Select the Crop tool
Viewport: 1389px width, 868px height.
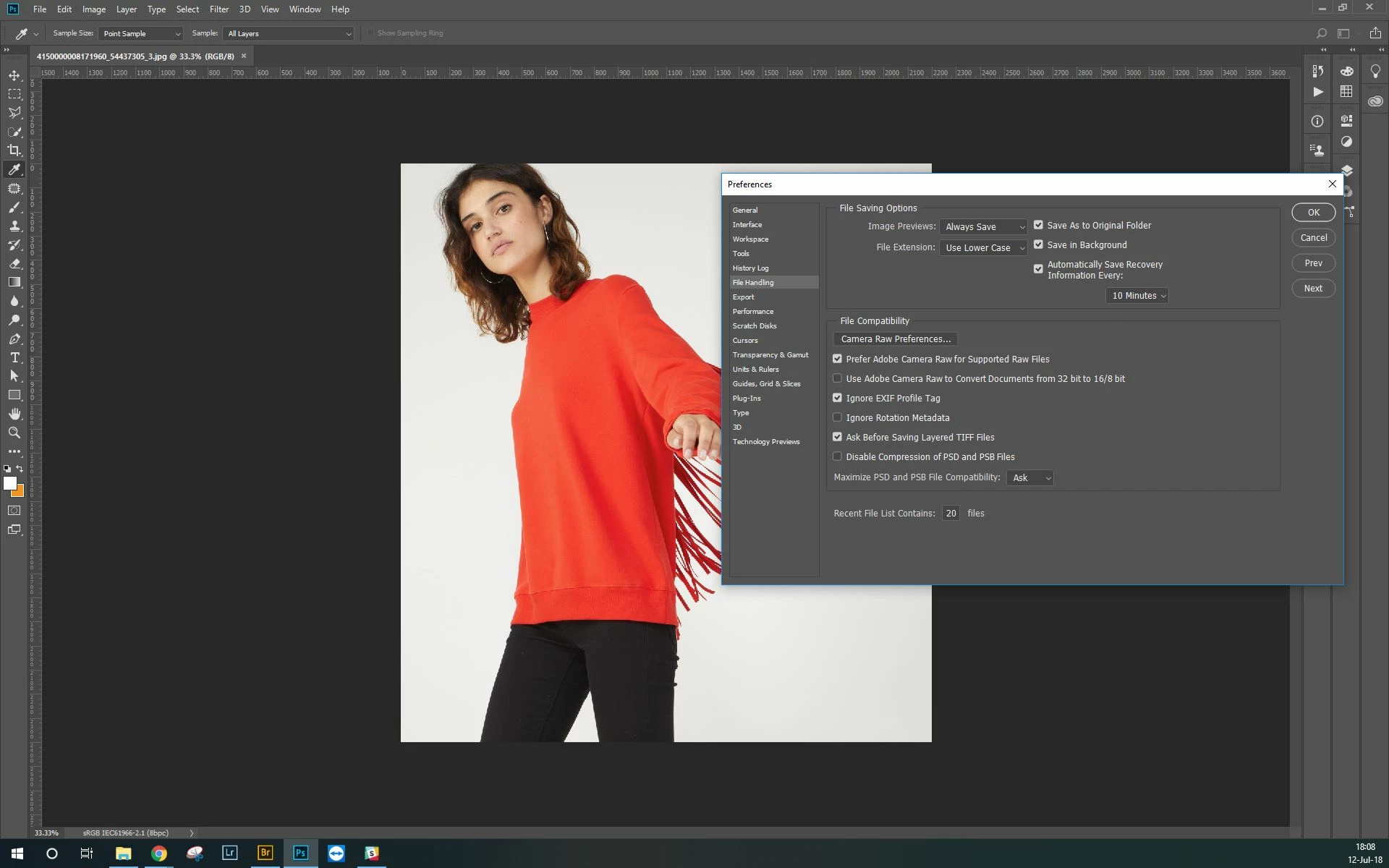point(14,150)
